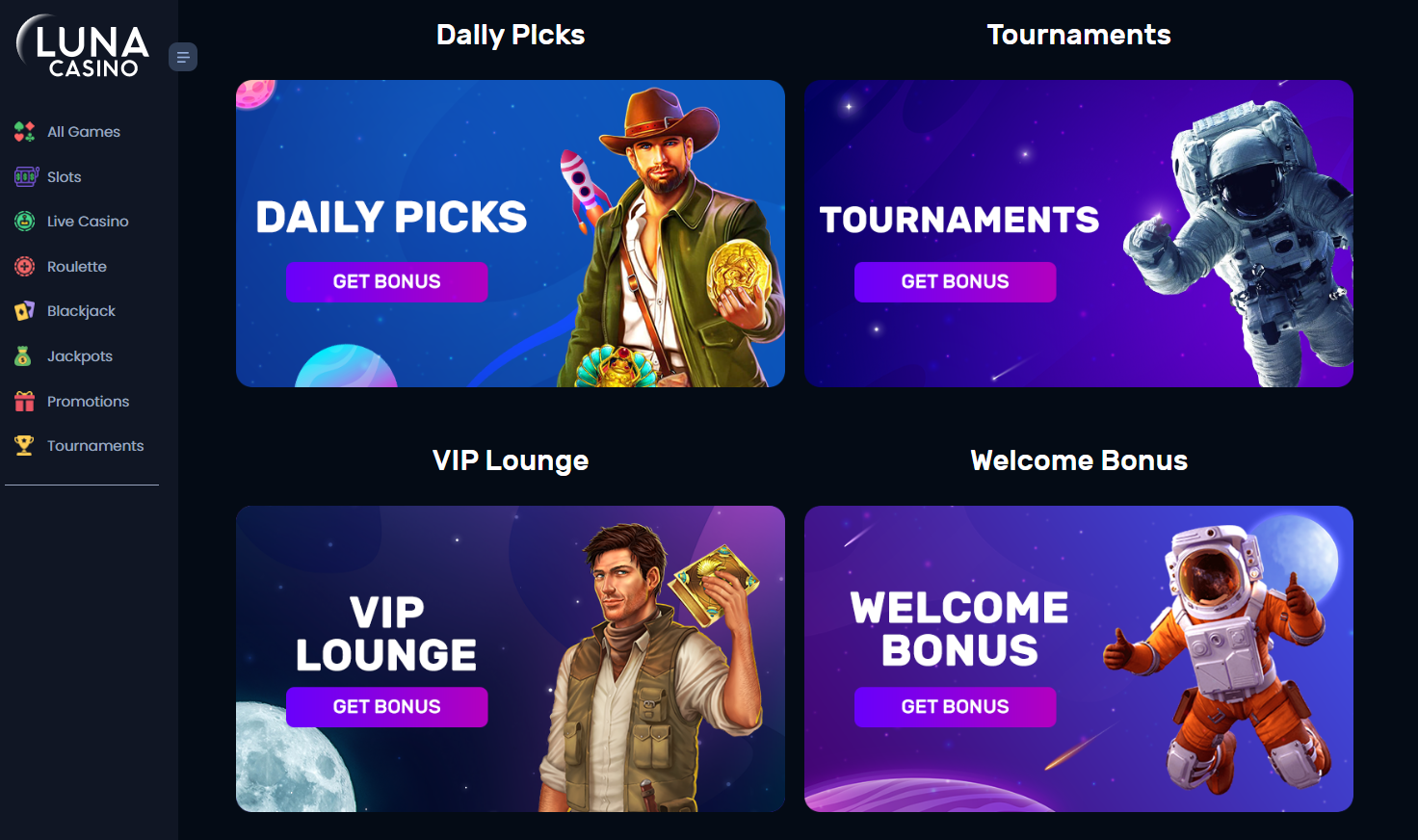This screenshot has height=840, width=1418.
Task: Click the Tournaments section heading
Action: [x=1079, y=35]
